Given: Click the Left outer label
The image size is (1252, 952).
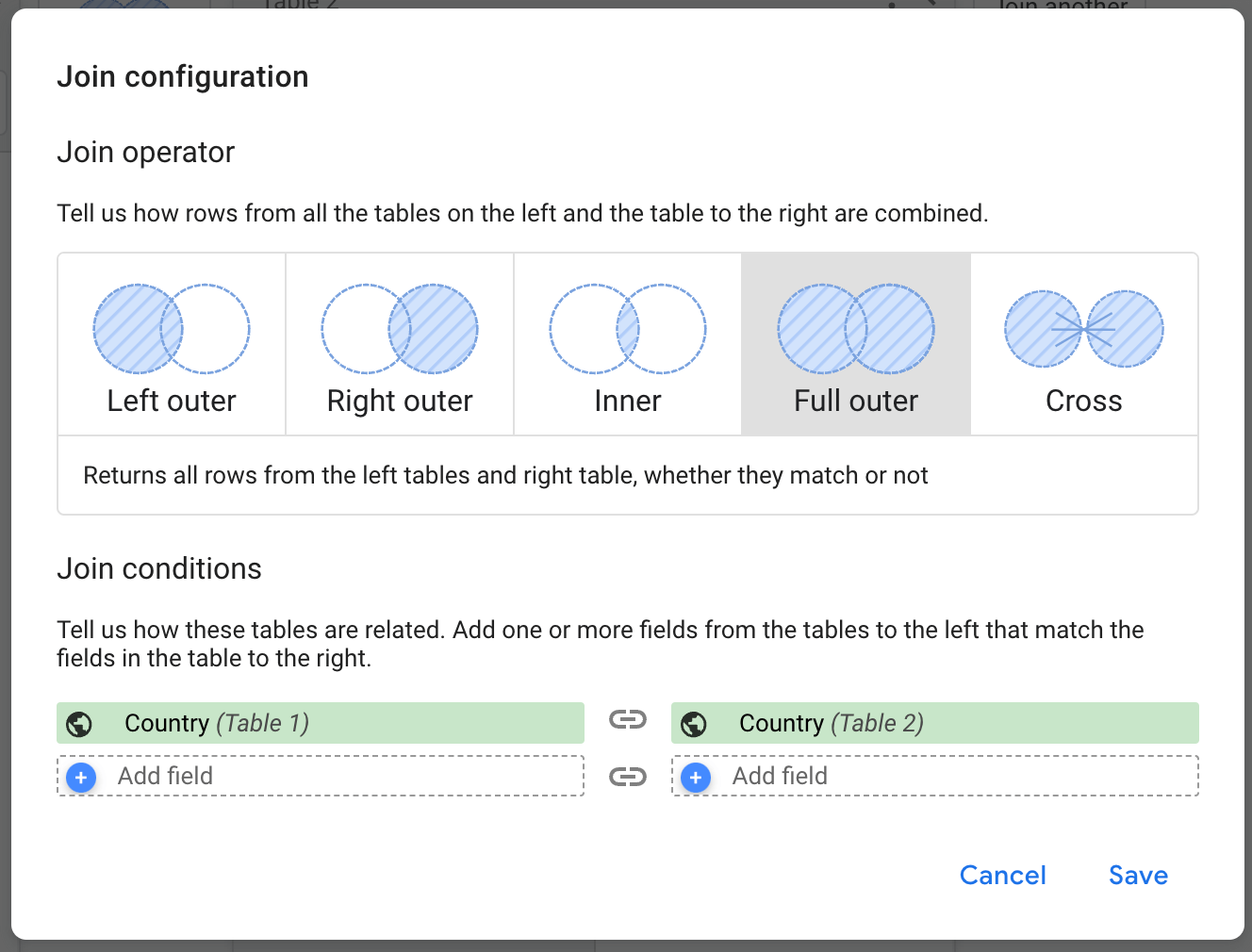Looking at the screenshot, I should (172, 402).
